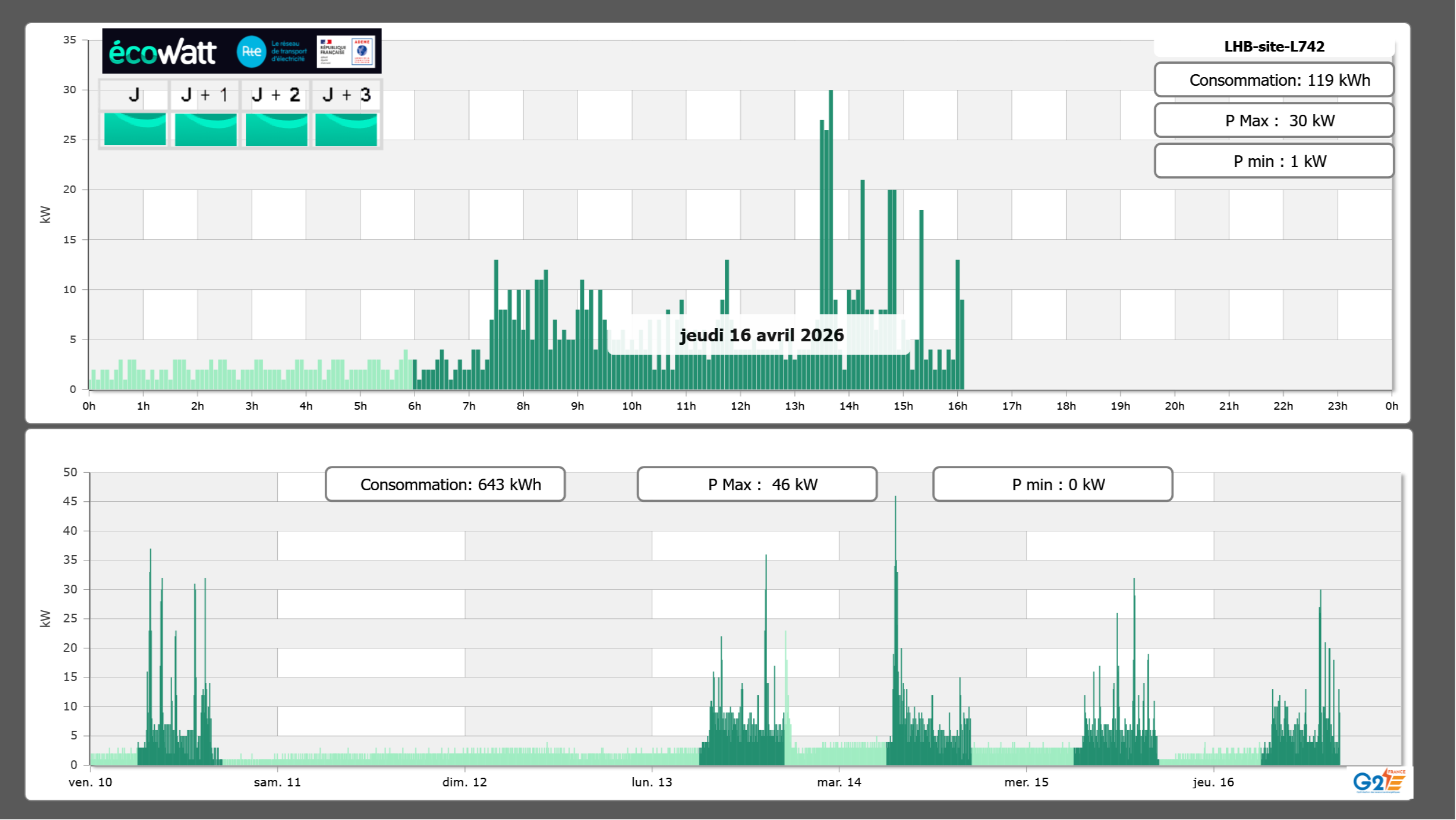Screen dimensions: 1456x820
Task: Click the mar. 14 axis label
Action: 839,782
